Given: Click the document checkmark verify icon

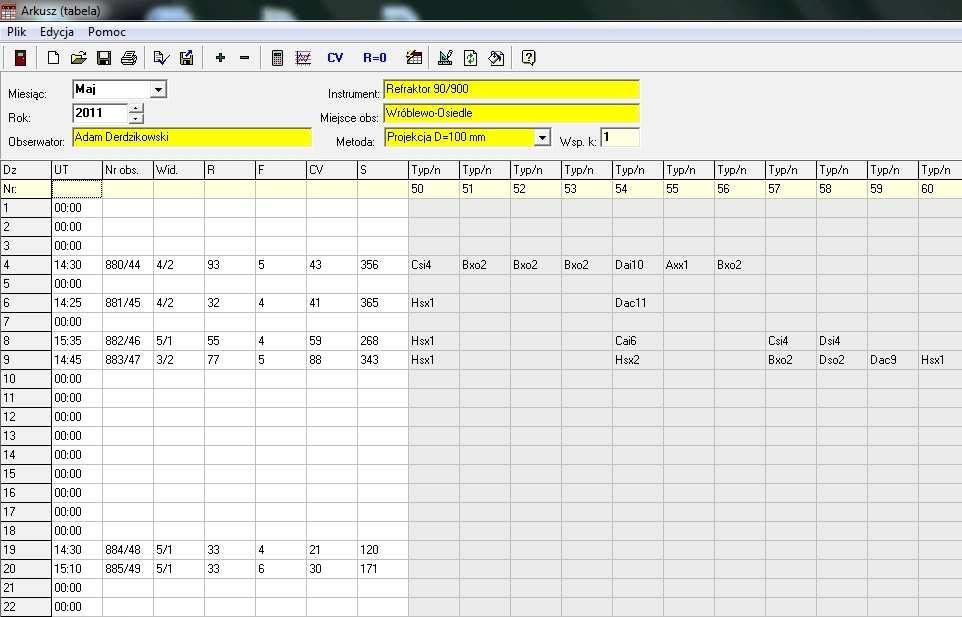Looking at the screenshot, I should (x=161, y=58).
